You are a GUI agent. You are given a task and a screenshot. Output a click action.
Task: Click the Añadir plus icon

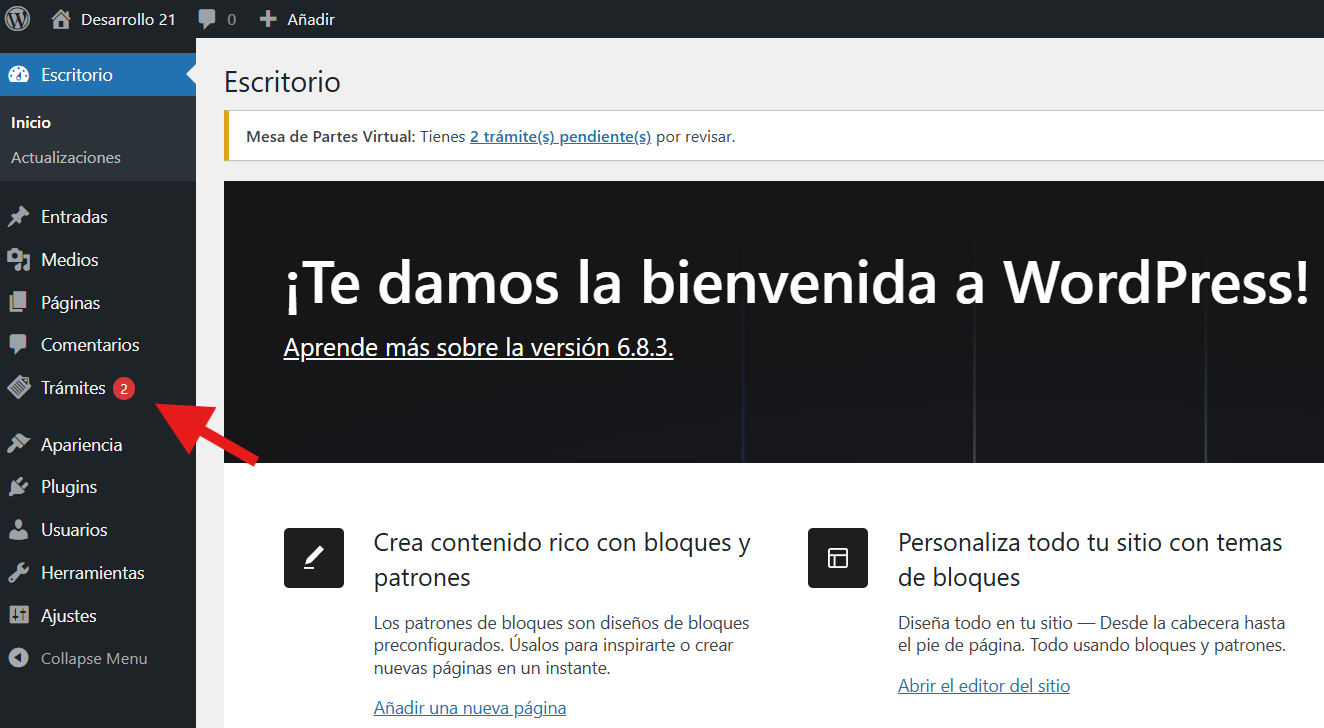(268, 19)
